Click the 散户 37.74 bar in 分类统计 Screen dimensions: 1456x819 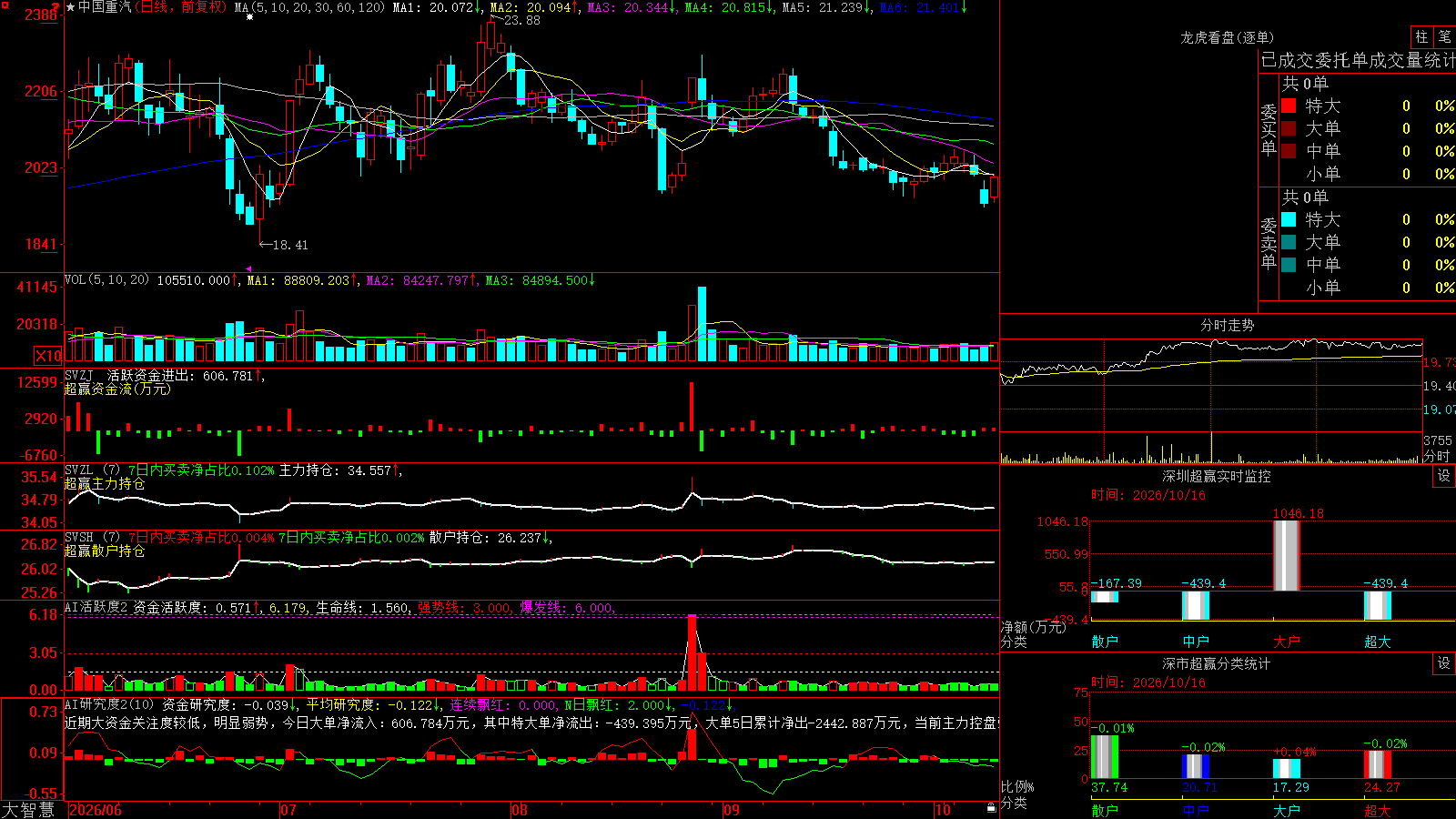pos(1104,757)
